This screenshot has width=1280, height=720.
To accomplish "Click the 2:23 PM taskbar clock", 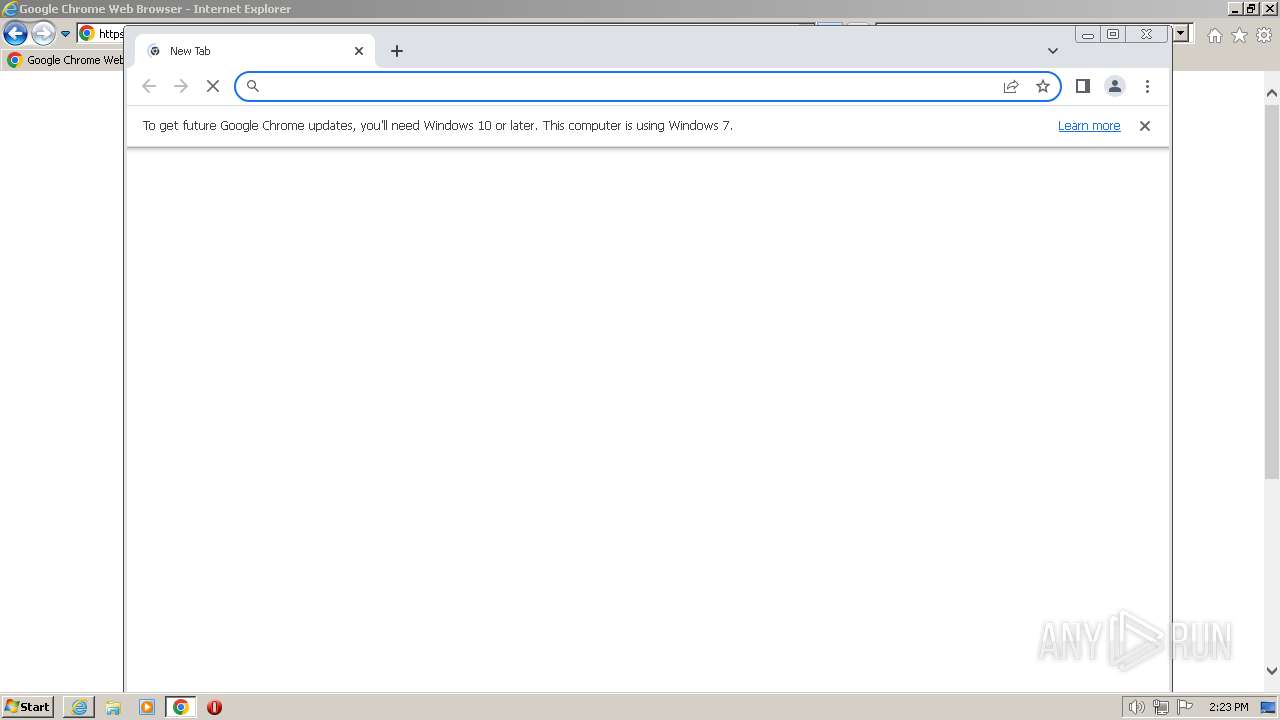I will (1228, 707).
